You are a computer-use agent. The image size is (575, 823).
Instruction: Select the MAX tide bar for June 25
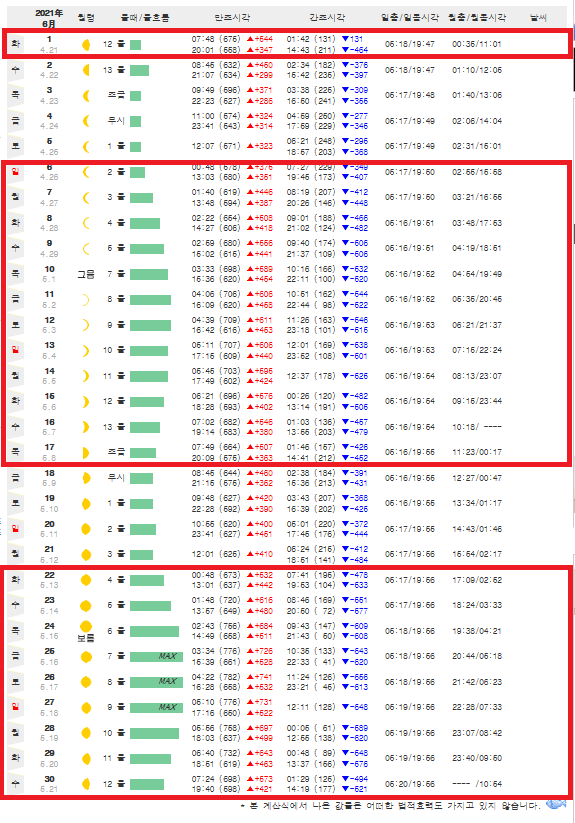[156, 657]
